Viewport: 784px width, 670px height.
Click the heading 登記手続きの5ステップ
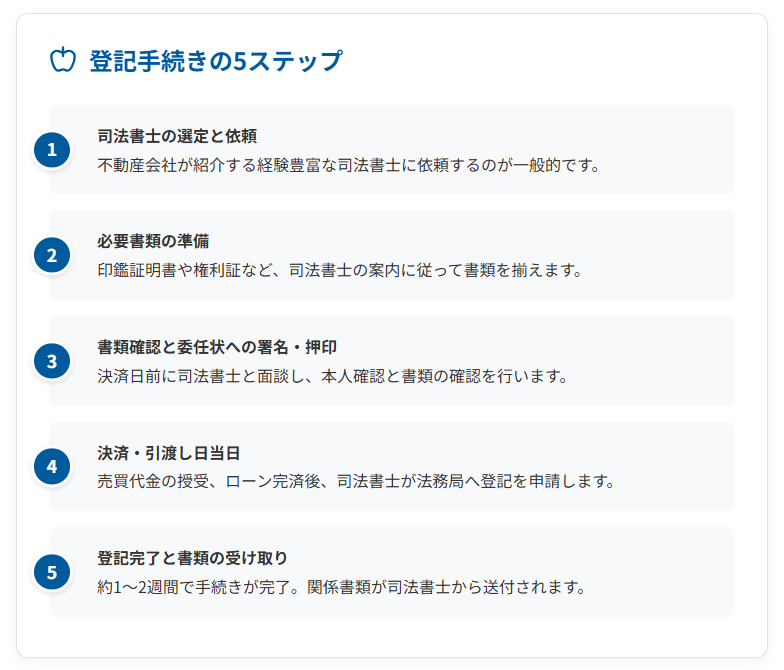pos(215,61)
